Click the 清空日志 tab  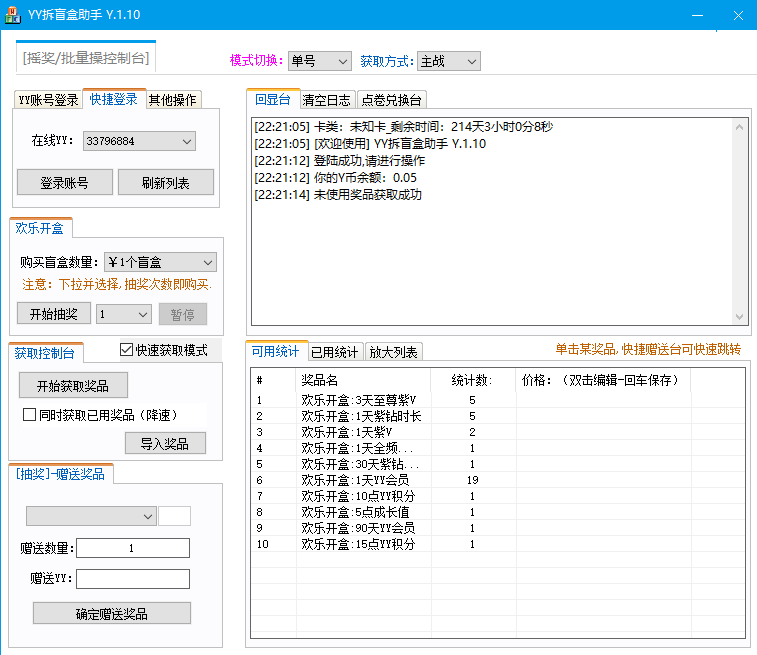(326, 100)
